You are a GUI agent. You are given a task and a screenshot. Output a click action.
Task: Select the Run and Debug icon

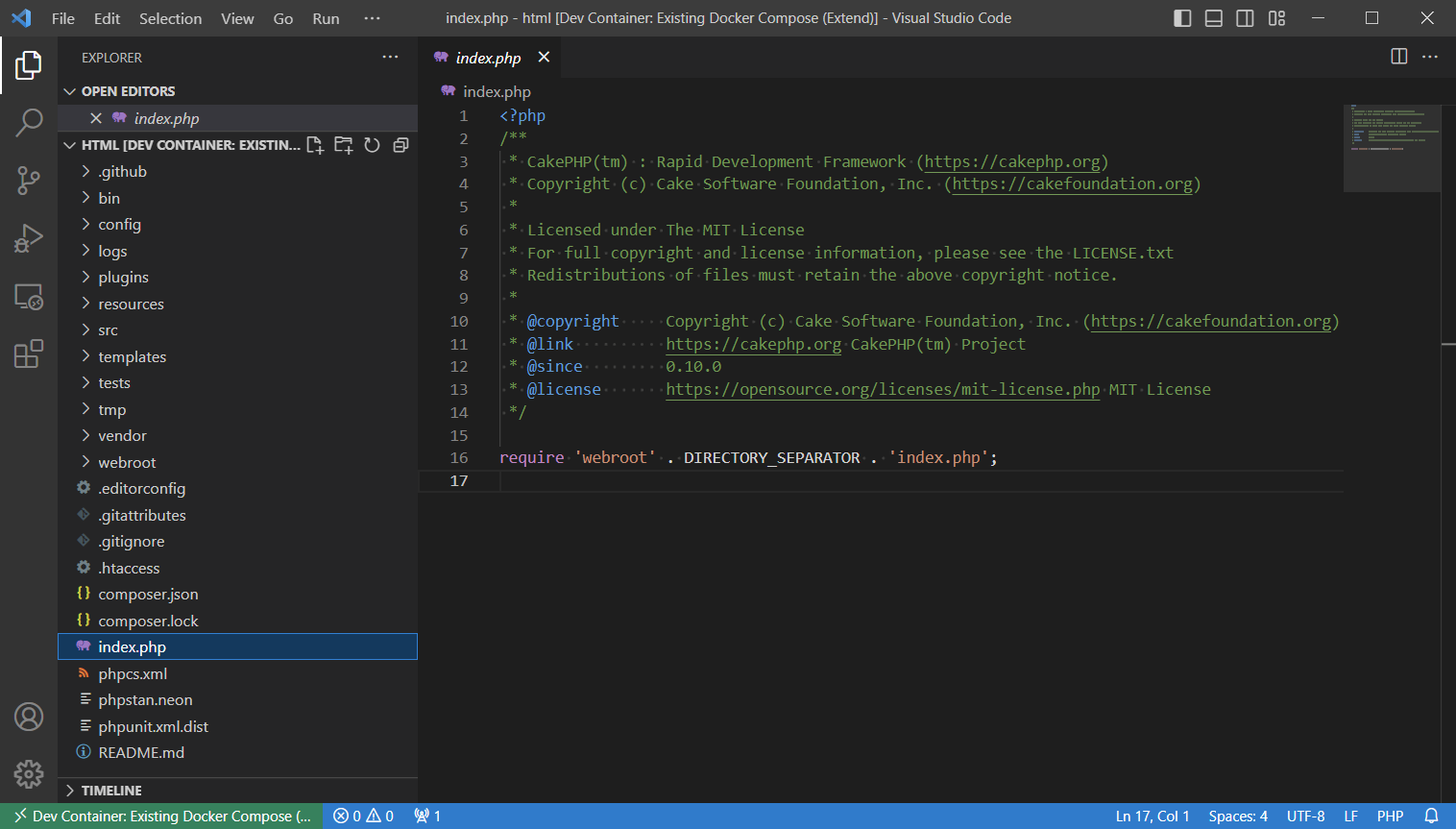[x=29, y=238]
